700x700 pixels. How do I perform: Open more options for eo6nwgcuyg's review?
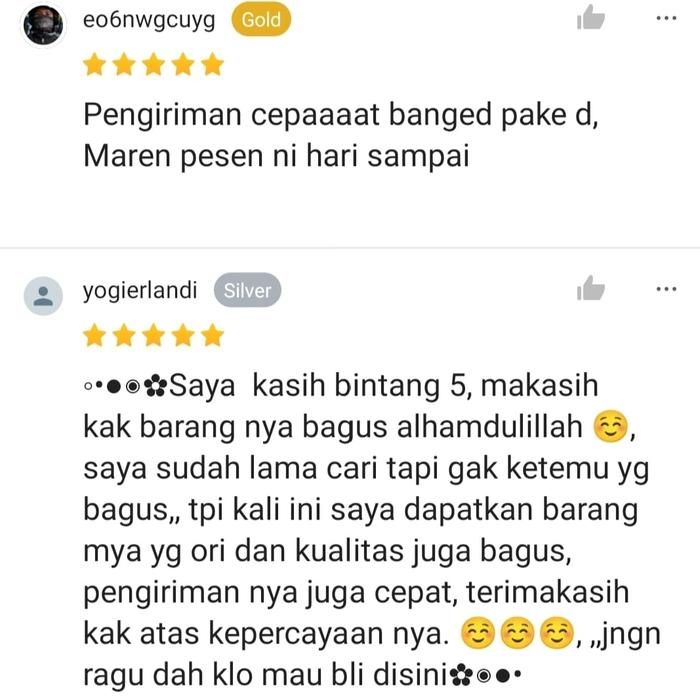666,18
